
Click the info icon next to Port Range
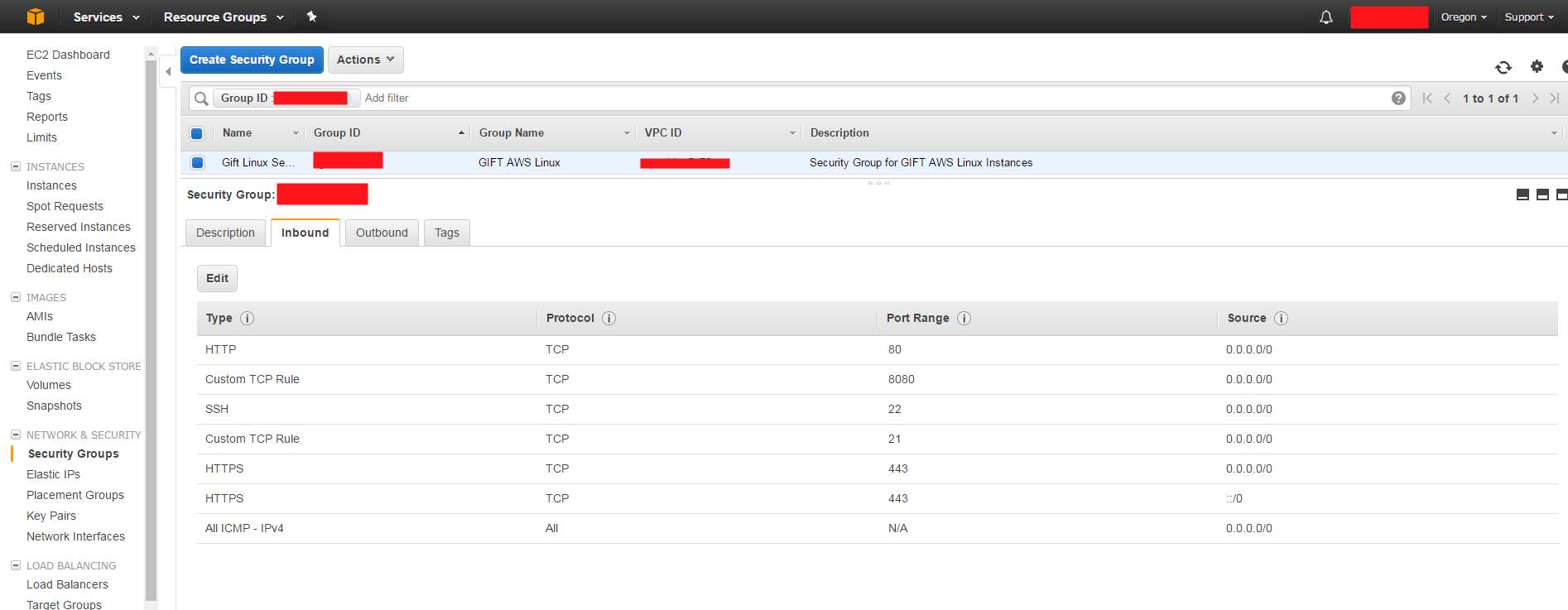[x=964, y=319]
